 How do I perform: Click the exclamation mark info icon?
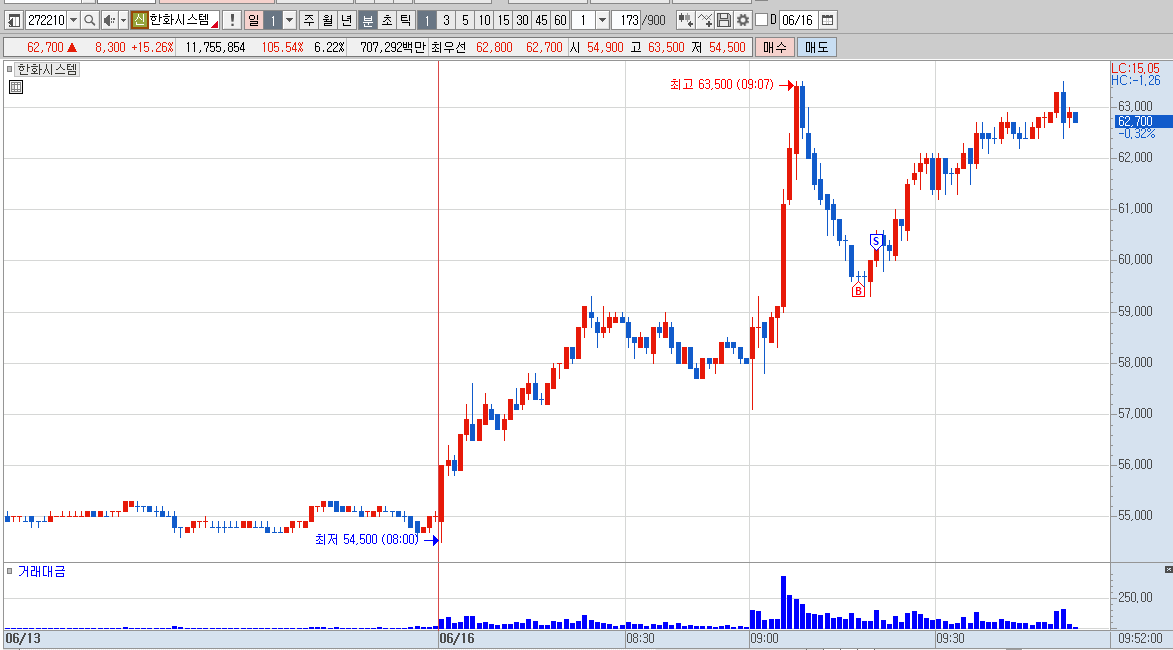point(232,20)
